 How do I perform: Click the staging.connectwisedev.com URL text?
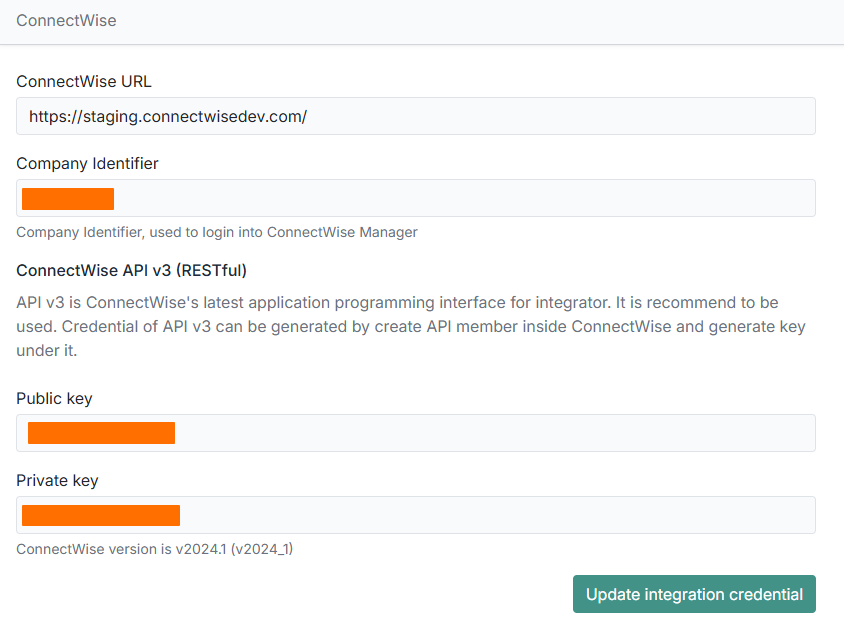(167, 116)
